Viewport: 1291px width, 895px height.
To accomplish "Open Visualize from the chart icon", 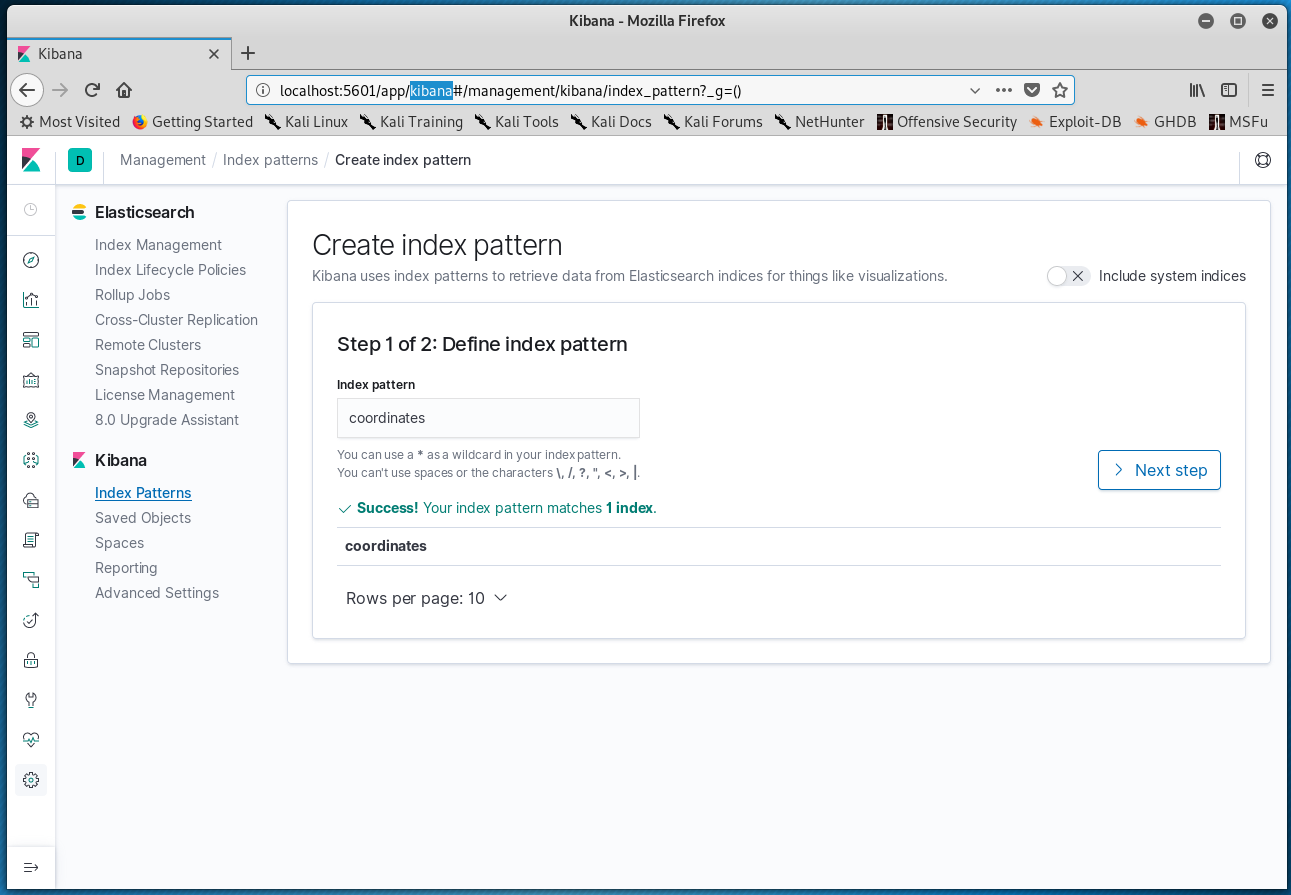I will click(x=31, y=300).
